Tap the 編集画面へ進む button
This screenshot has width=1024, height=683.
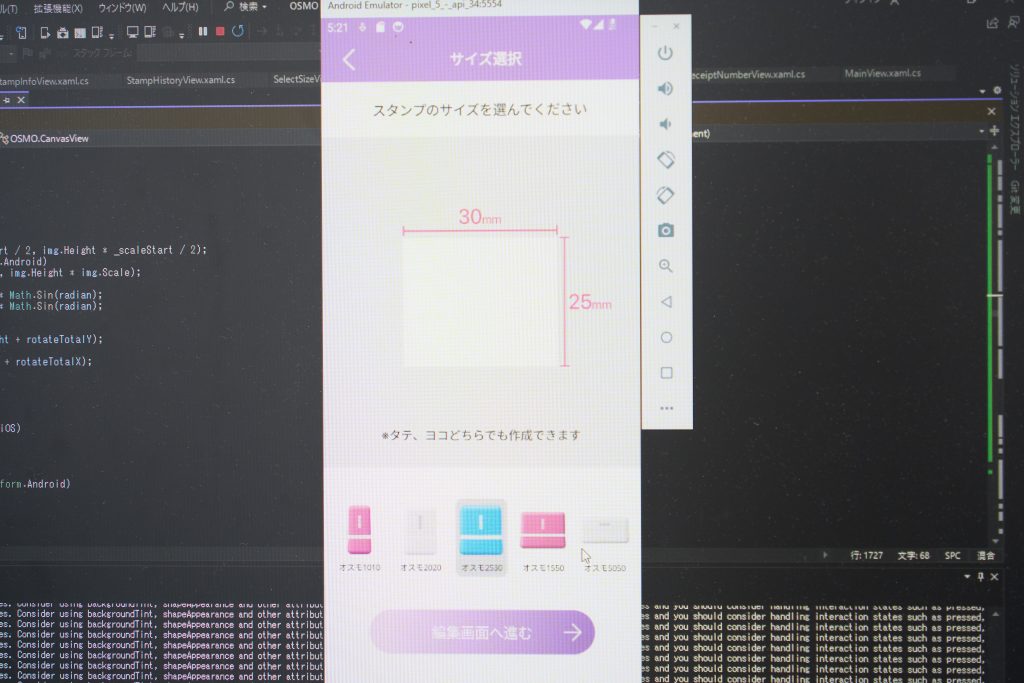click(483, 632)
